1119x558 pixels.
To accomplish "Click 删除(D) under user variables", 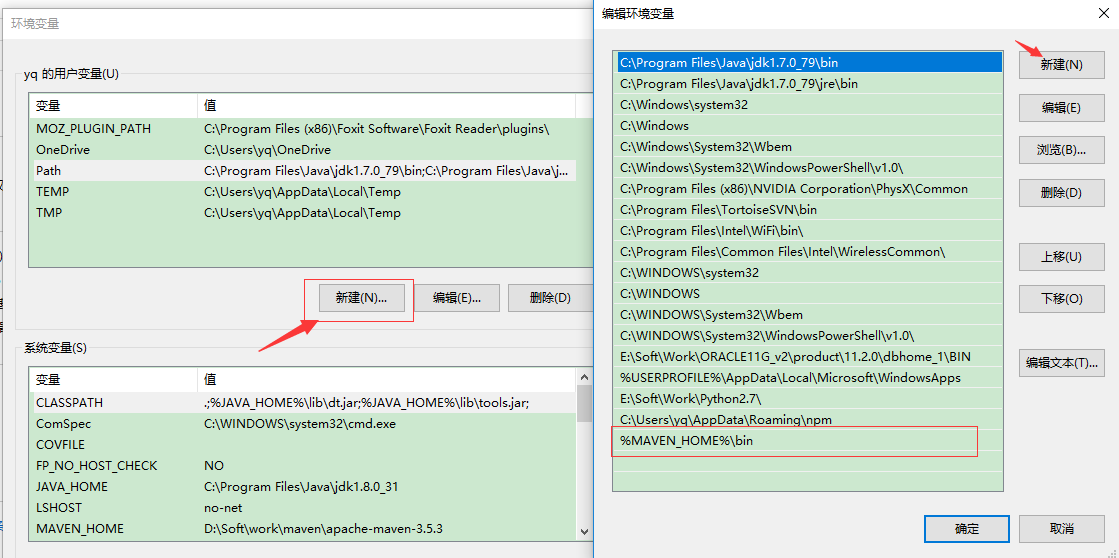I will [x=550, y=298].
